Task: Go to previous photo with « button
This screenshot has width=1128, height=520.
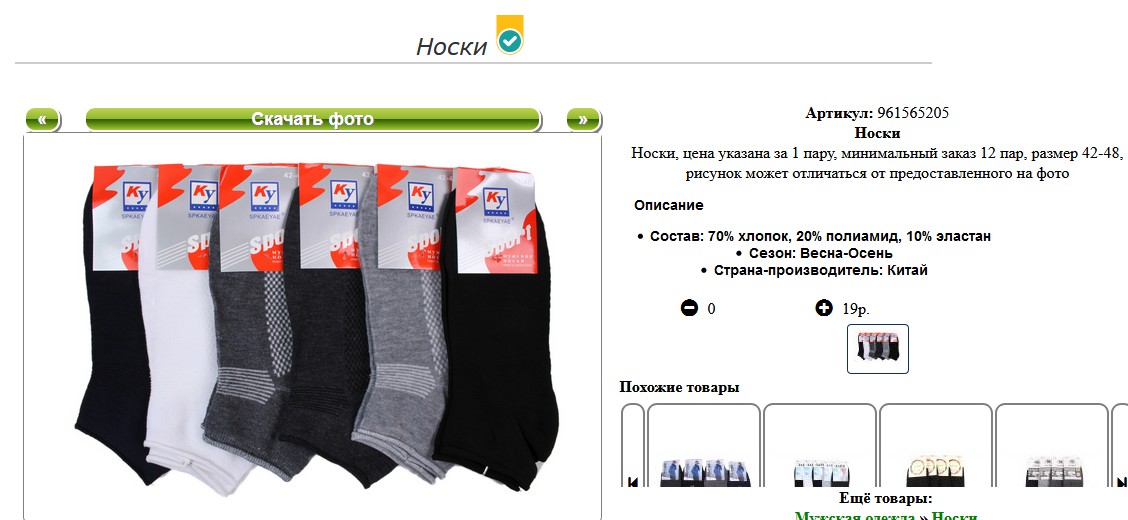Action: coord(43,119)
